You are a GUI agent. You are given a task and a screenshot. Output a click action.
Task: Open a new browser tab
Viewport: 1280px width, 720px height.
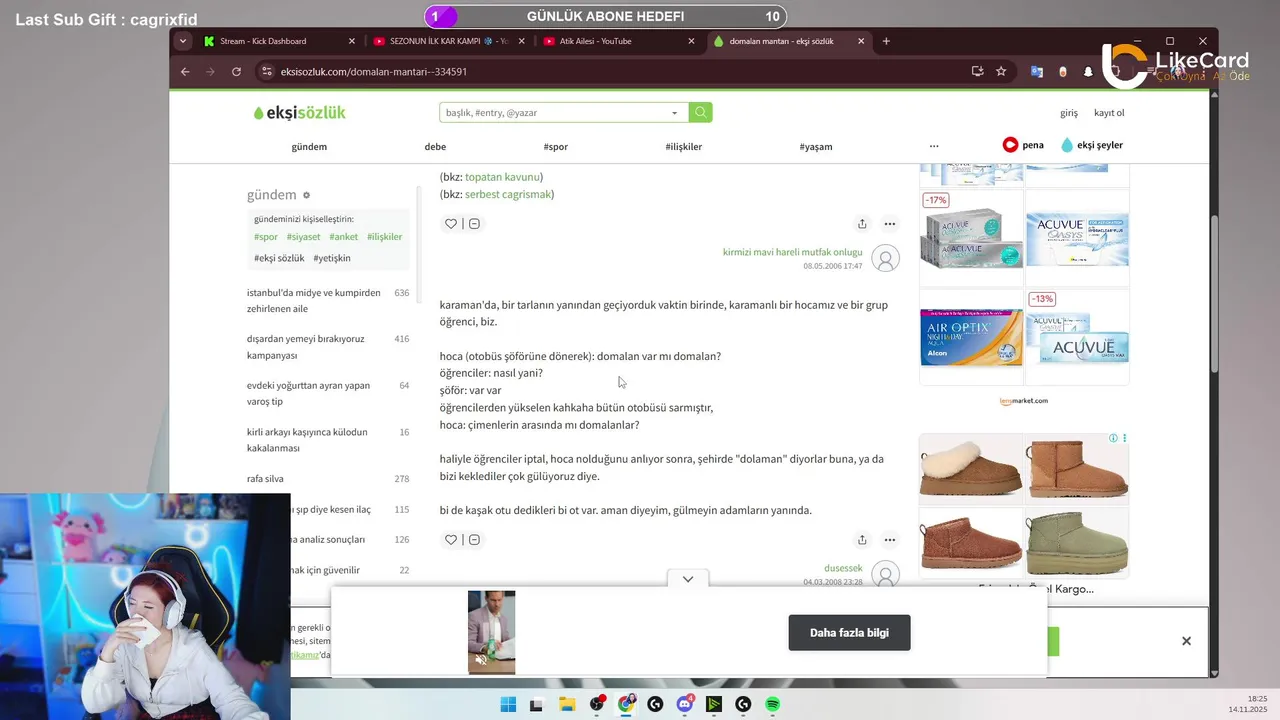coord(886,41)
